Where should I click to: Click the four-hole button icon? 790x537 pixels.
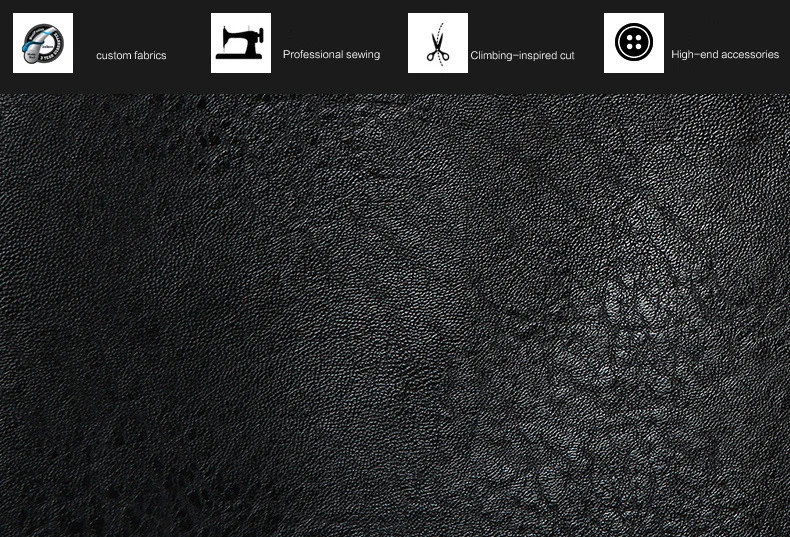[x=634, y=43]
